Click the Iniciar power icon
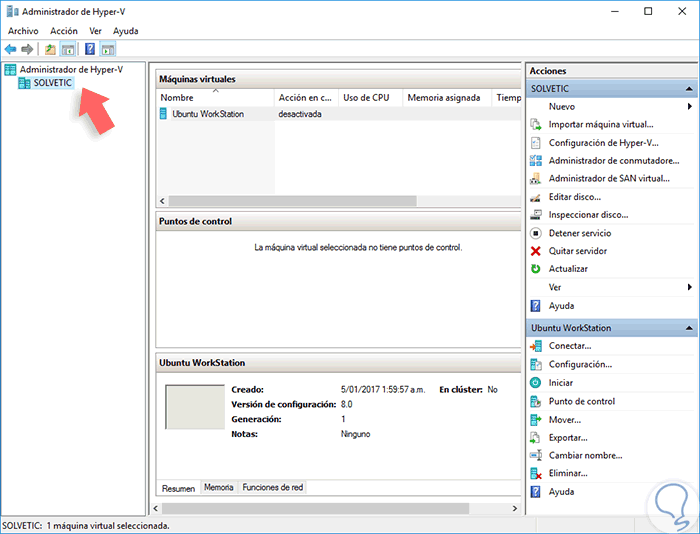The height and width of the screenshot is (534, 700). (x=536, y=383)
